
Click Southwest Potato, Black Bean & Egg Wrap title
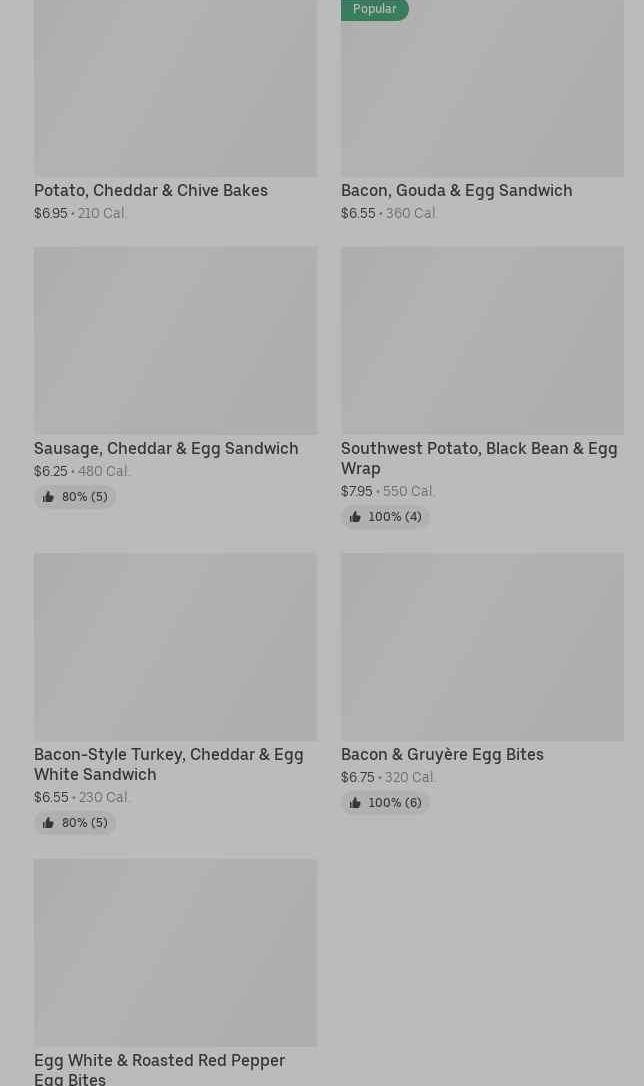478,458
